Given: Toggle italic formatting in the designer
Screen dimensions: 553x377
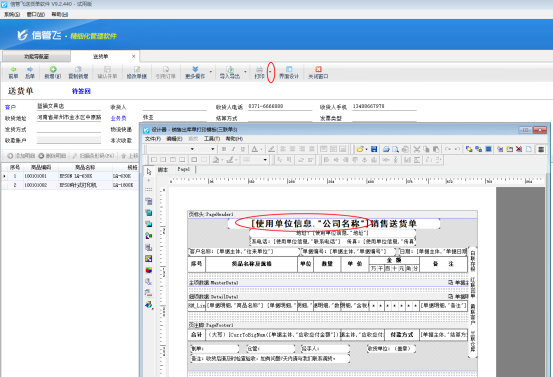Looking at the screenshot, I should [233, 149].
